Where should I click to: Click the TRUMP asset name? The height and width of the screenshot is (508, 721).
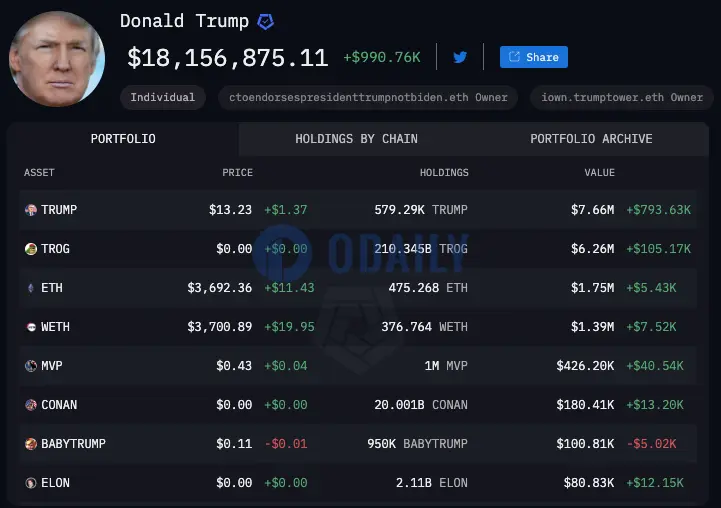59,210
